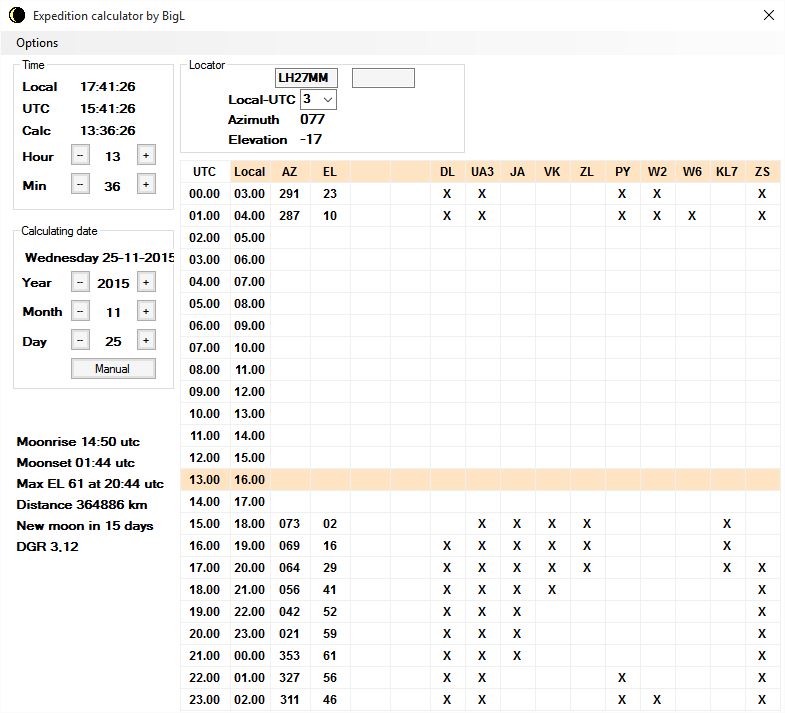
Task: Decrease the Day with minus button
Action: 81,340
